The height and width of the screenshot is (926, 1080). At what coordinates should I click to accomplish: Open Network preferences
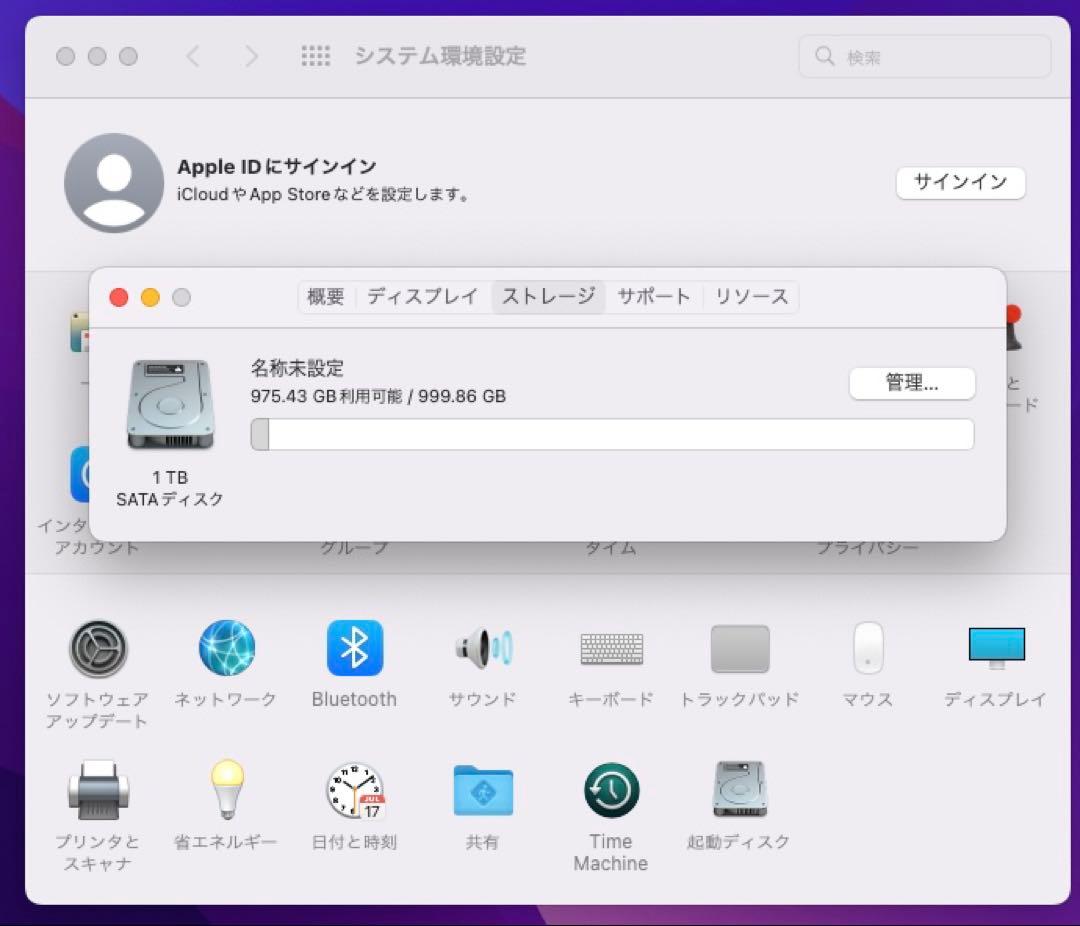(226, 648)
